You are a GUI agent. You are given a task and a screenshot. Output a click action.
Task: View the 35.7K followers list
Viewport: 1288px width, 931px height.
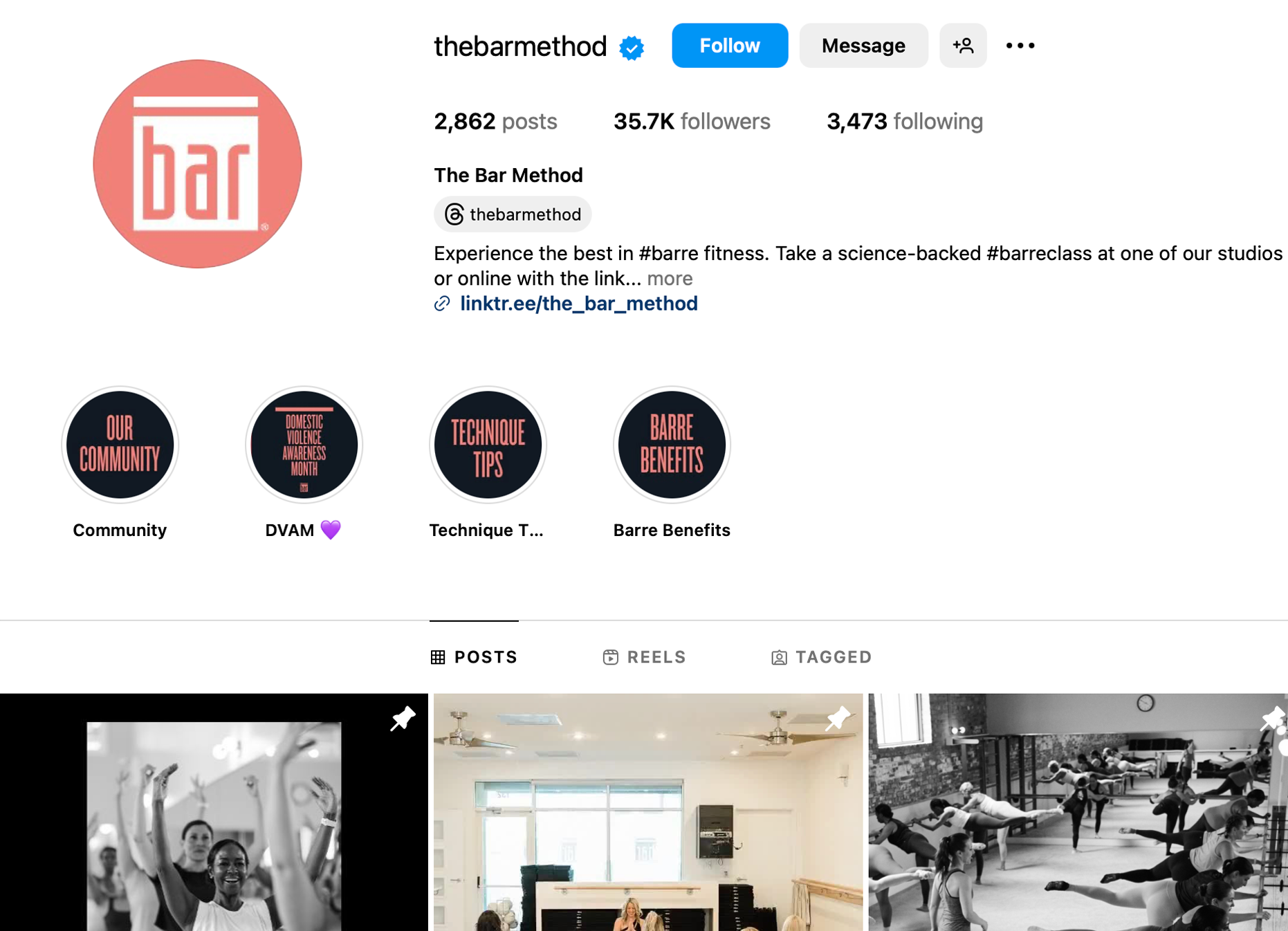point(692,122)
